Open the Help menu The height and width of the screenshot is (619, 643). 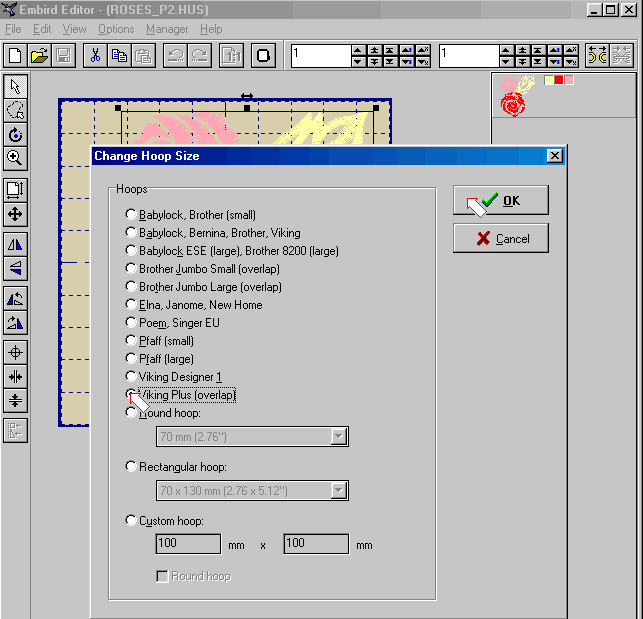(x=211, y=29)
